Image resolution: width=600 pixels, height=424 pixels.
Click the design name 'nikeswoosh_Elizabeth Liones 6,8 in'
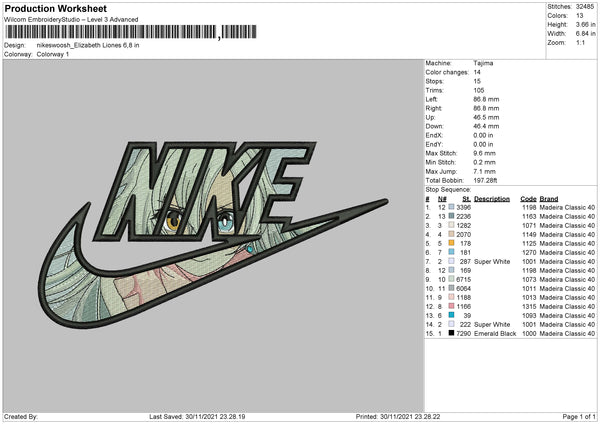88,45
